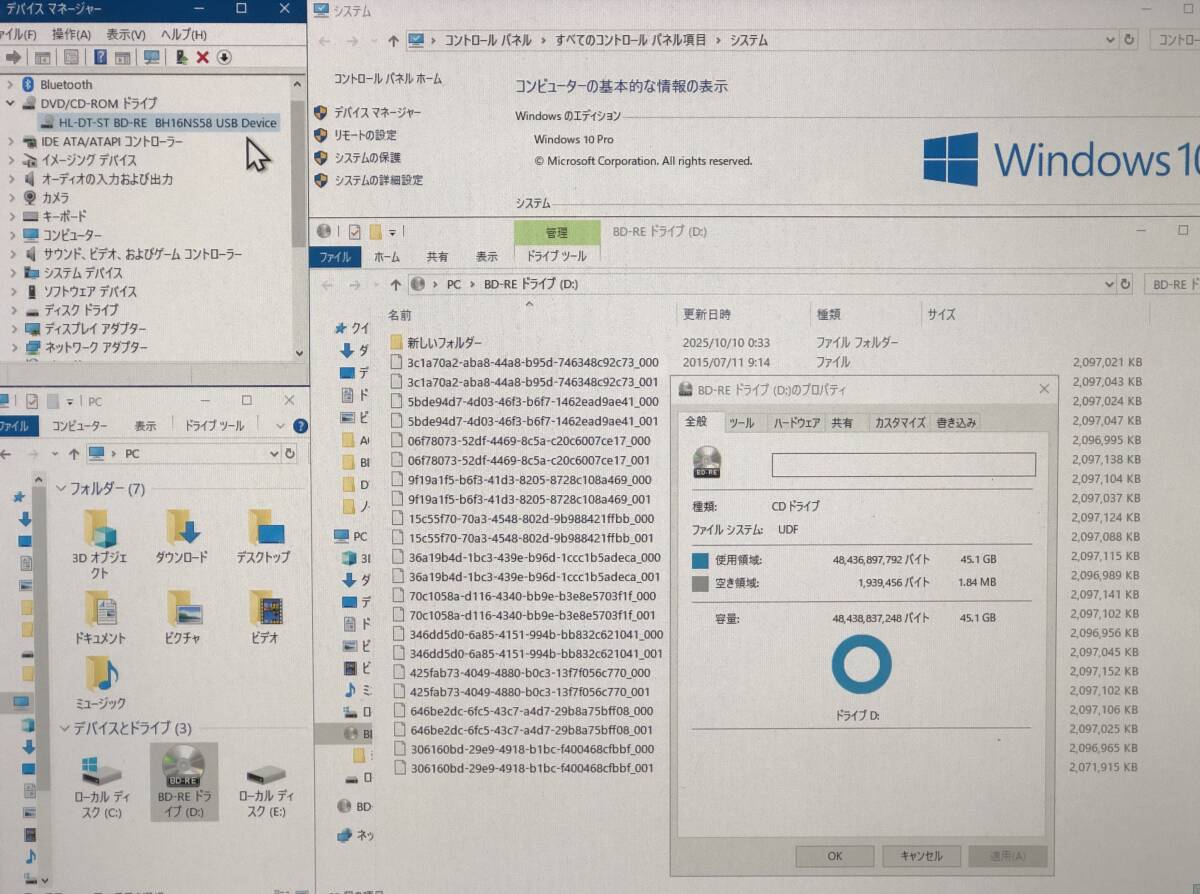The image size is (1200, 894).
Task: Close the BD-RE properties dialog
Action: (1044, 389)
